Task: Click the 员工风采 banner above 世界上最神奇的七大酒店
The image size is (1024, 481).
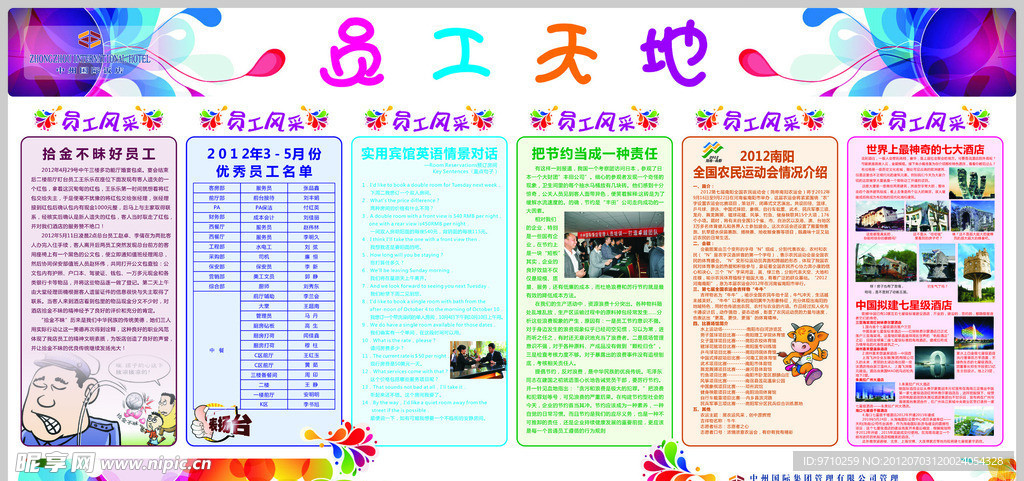Action: [925, 119]
